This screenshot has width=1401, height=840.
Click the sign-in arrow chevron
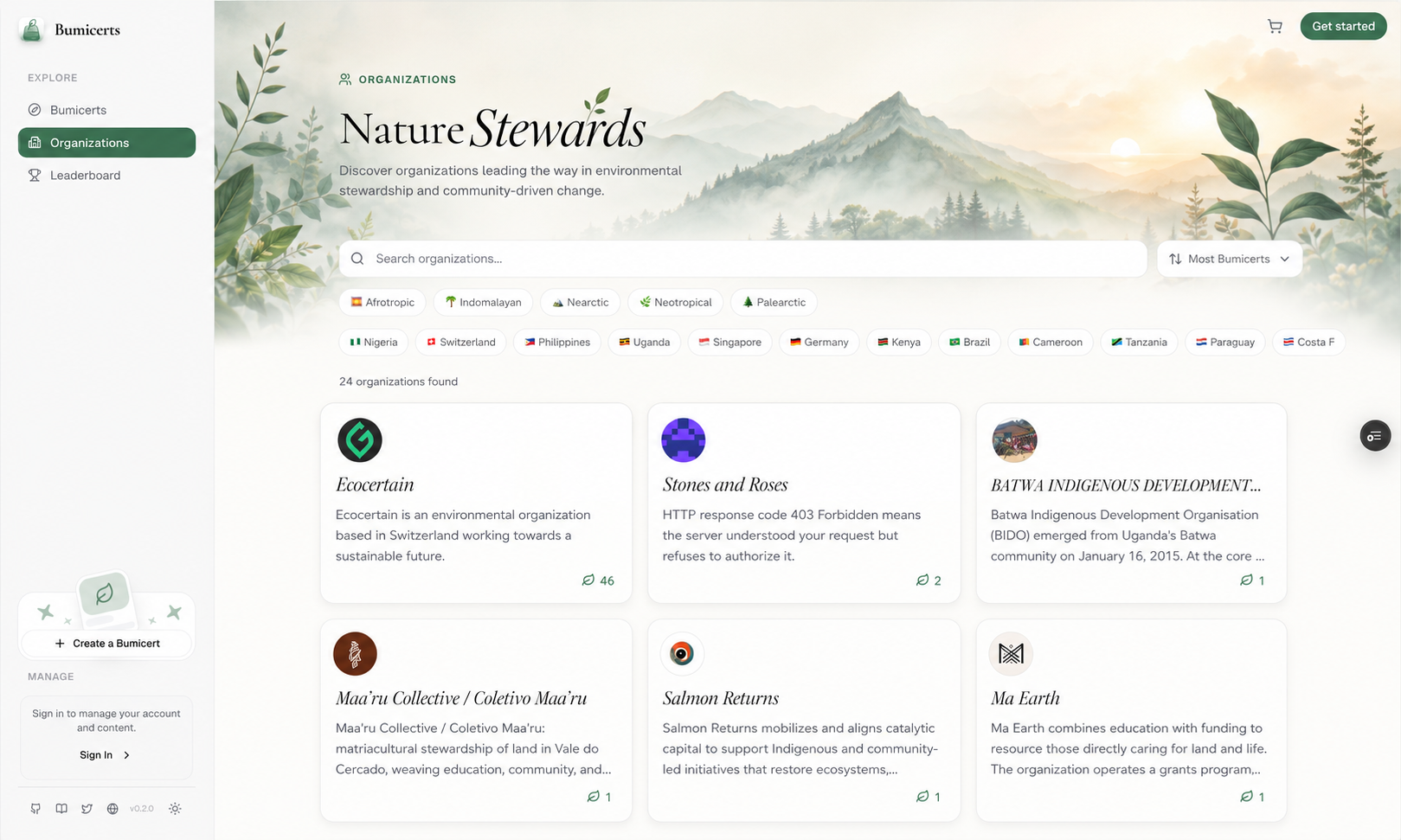[126, 755]
